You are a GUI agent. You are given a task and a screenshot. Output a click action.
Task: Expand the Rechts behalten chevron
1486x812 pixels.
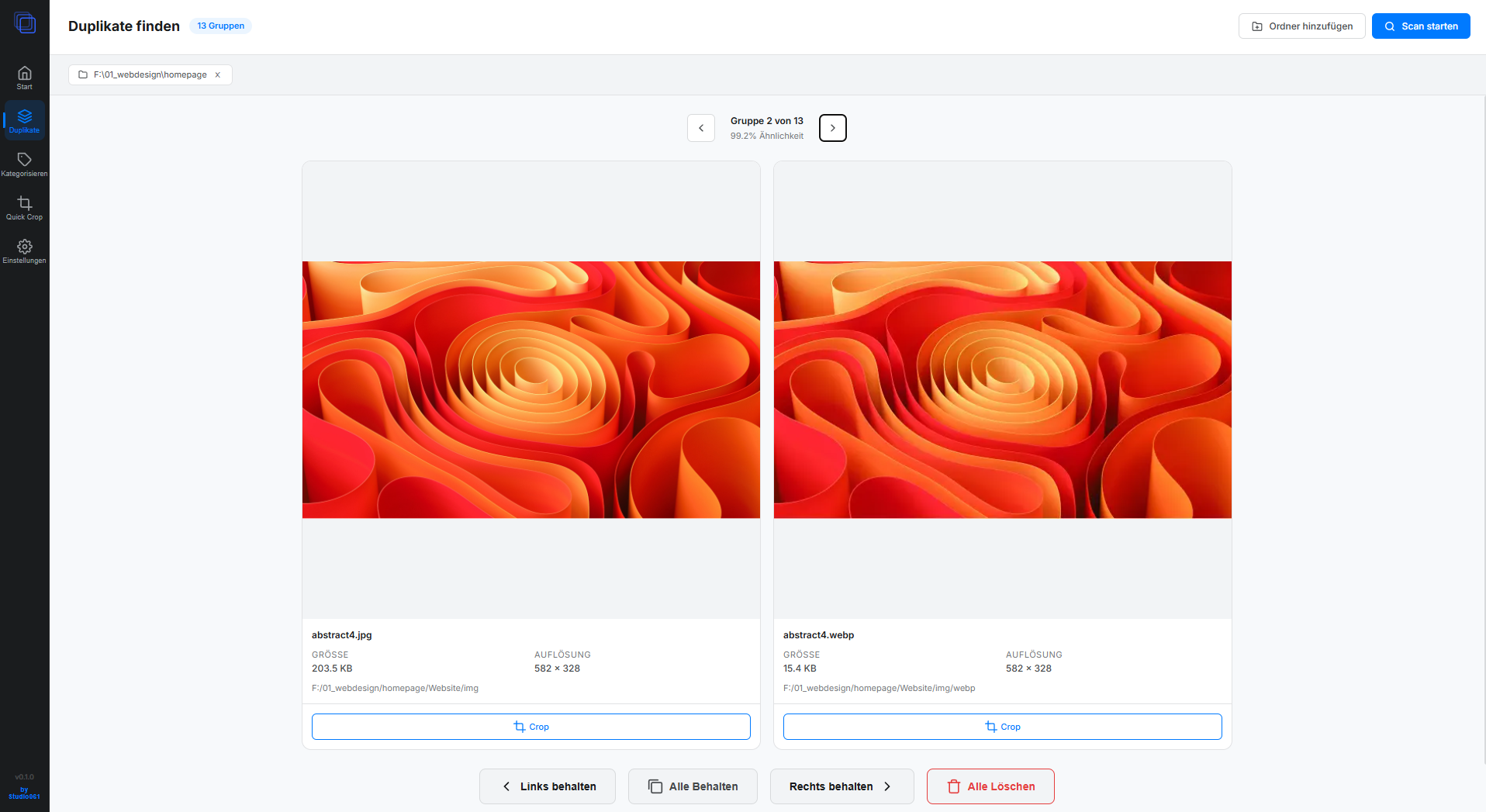pos(887,786)
